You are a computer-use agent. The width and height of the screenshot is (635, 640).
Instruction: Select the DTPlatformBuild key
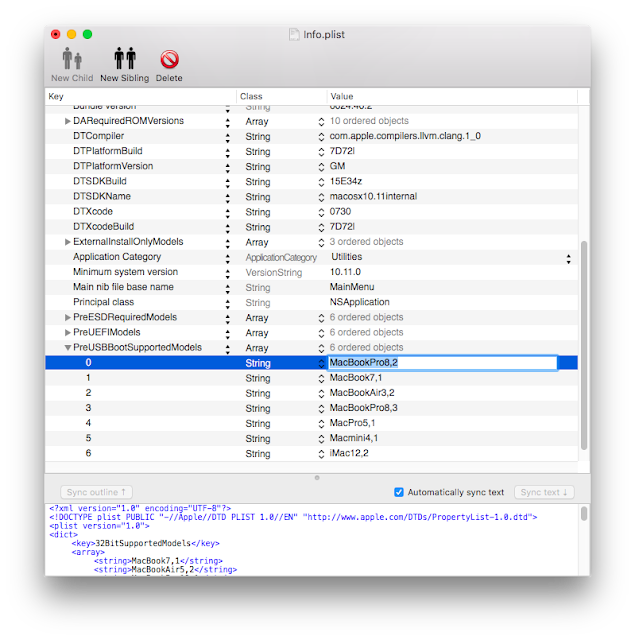(108, 151)
